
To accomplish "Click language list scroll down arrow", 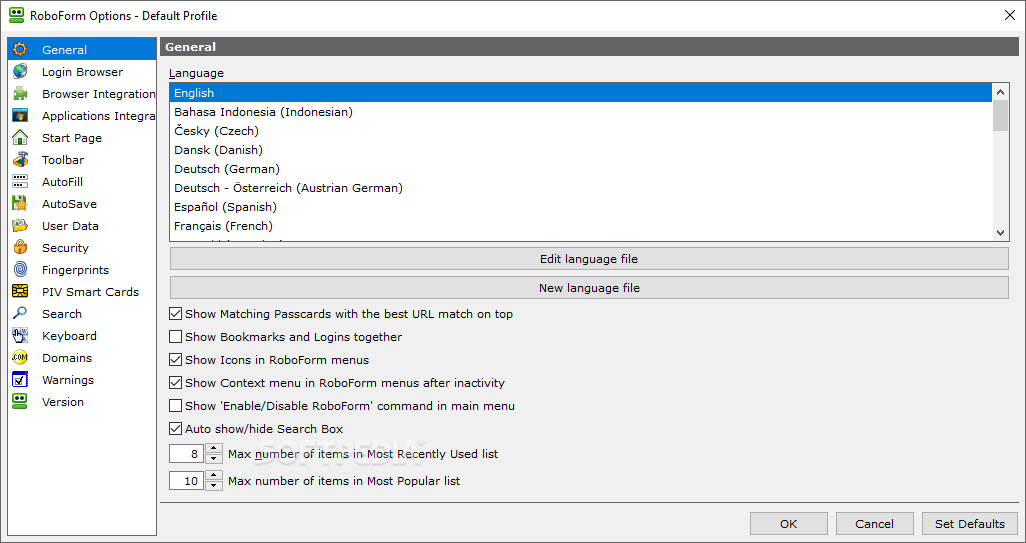I will (x=1000, y=232).
